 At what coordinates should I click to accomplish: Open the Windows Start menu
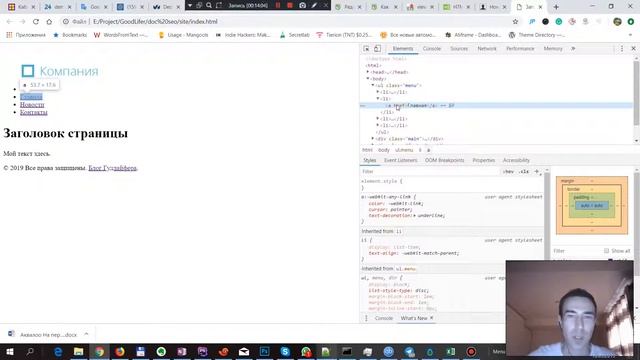click(9, 351)
